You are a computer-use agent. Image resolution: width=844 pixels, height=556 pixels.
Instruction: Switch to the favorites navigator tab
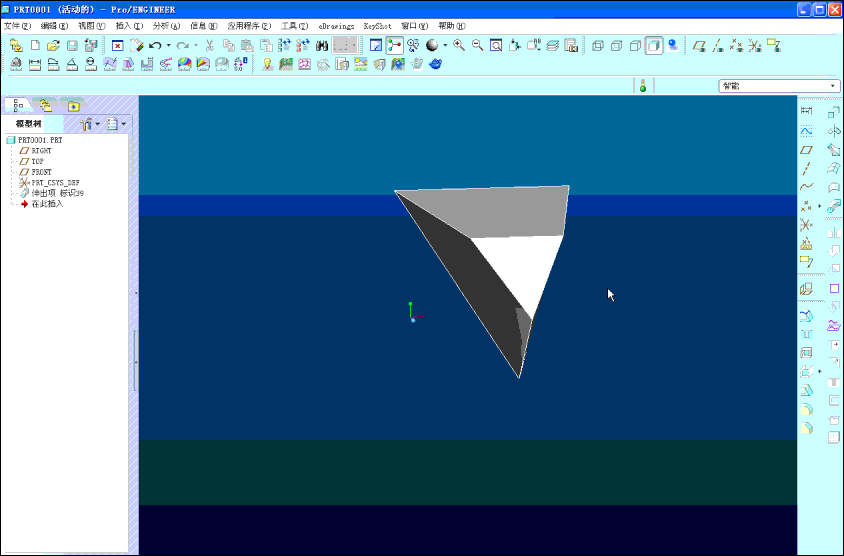tap(74, 105)
